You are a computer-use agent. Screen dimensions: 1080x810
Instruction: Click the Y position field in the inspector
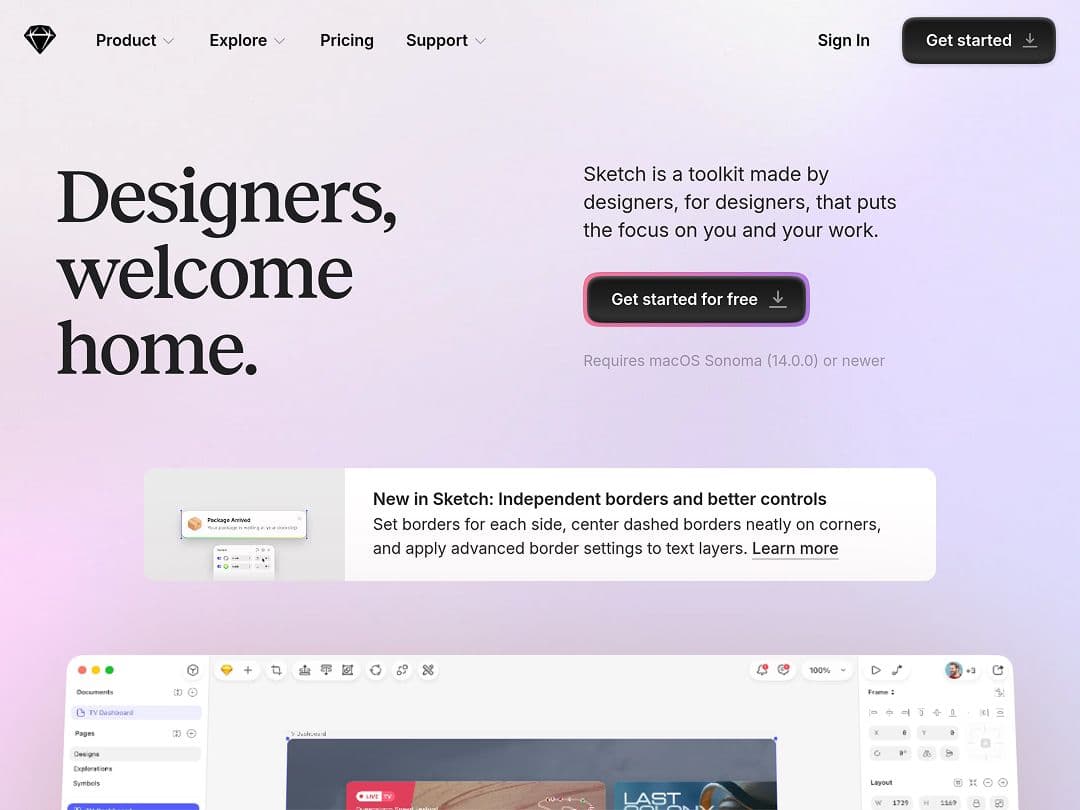[938, 733]
